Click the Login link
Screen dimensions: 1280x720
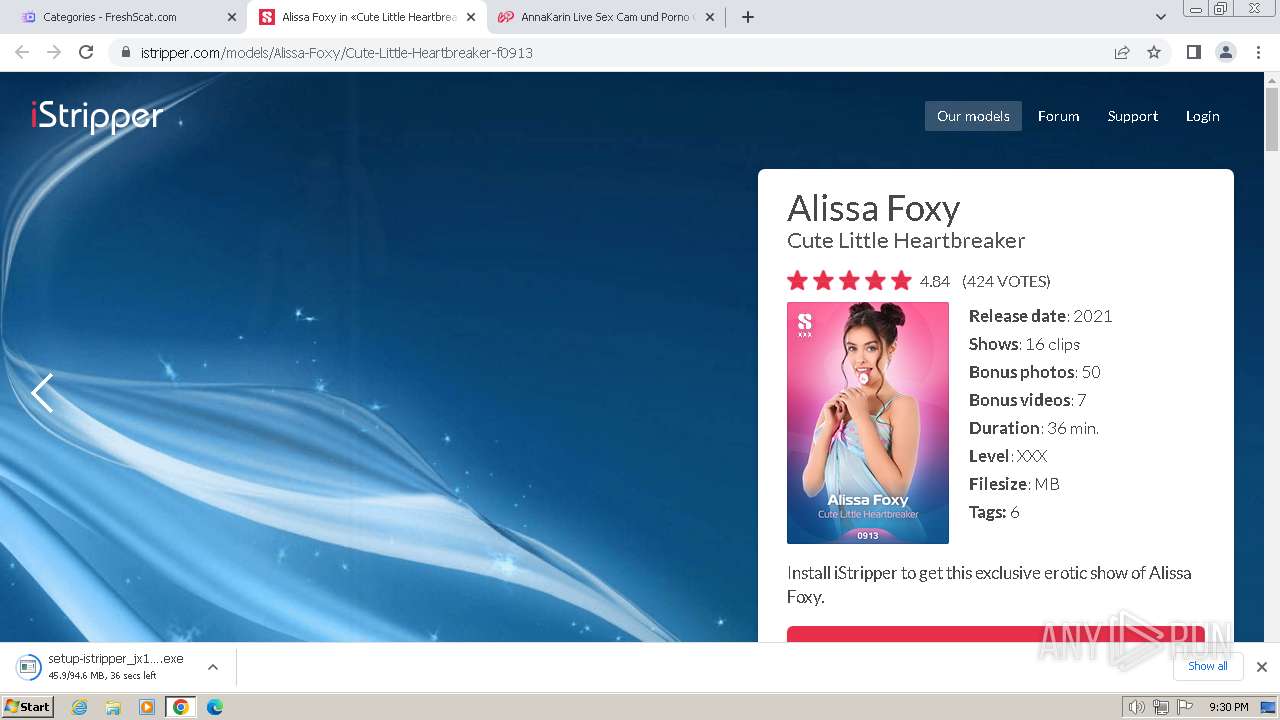[1202, 116]
